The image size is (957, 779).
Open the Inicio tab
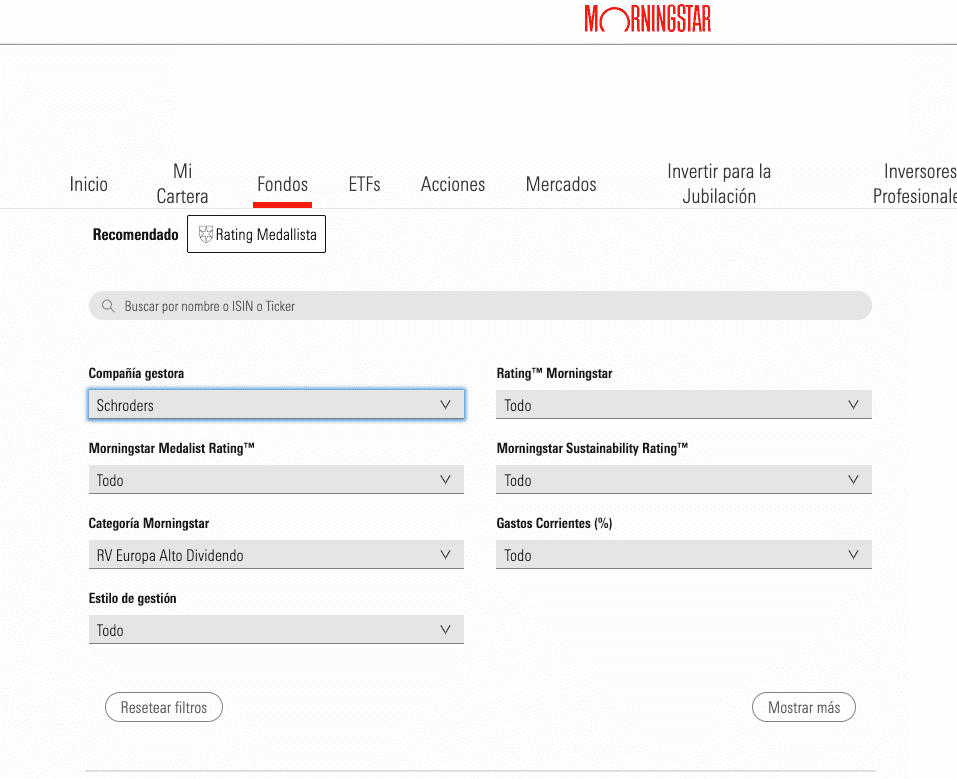pyautogui.click(x=88, y=184)
